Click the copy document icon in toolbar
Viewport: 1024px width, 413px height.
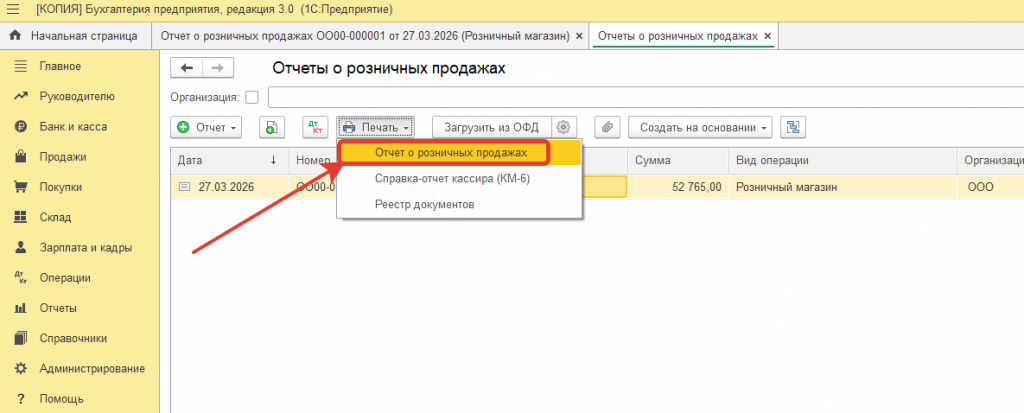[272, 127]
